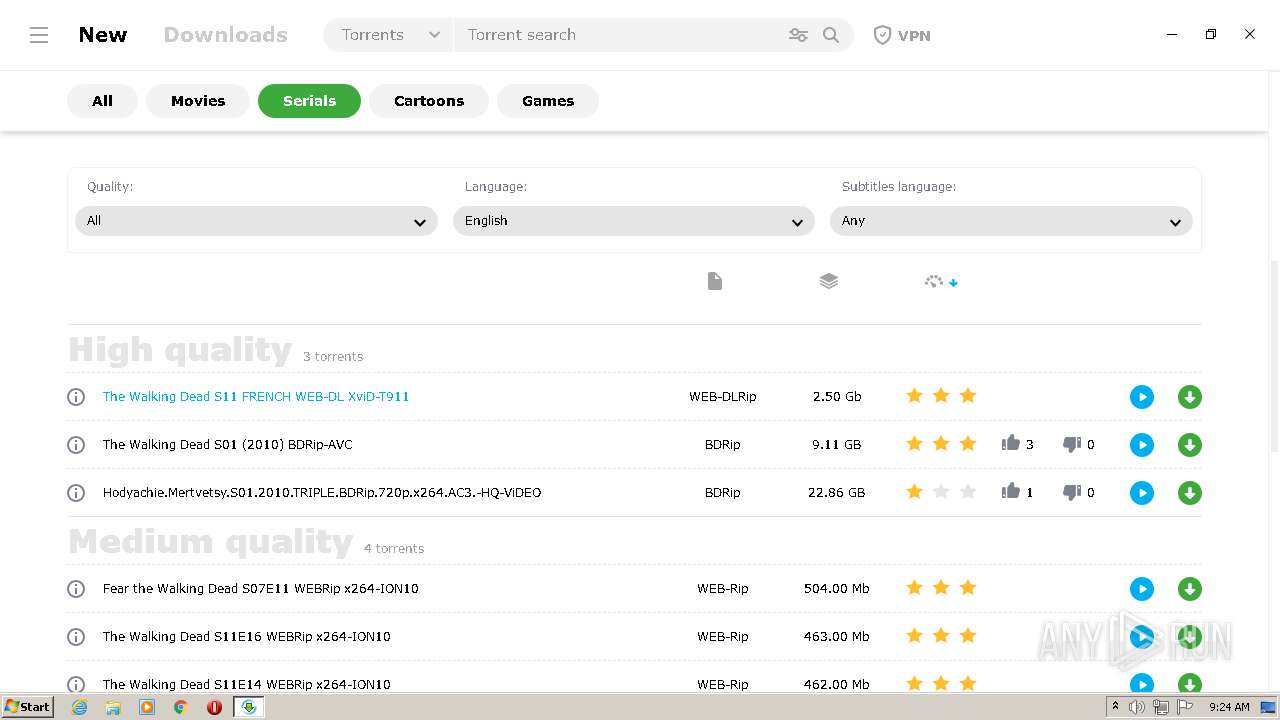Play Hodyachie.Mertvetsy torrent
The image size is (1280, 720).
click(1142, 493)
